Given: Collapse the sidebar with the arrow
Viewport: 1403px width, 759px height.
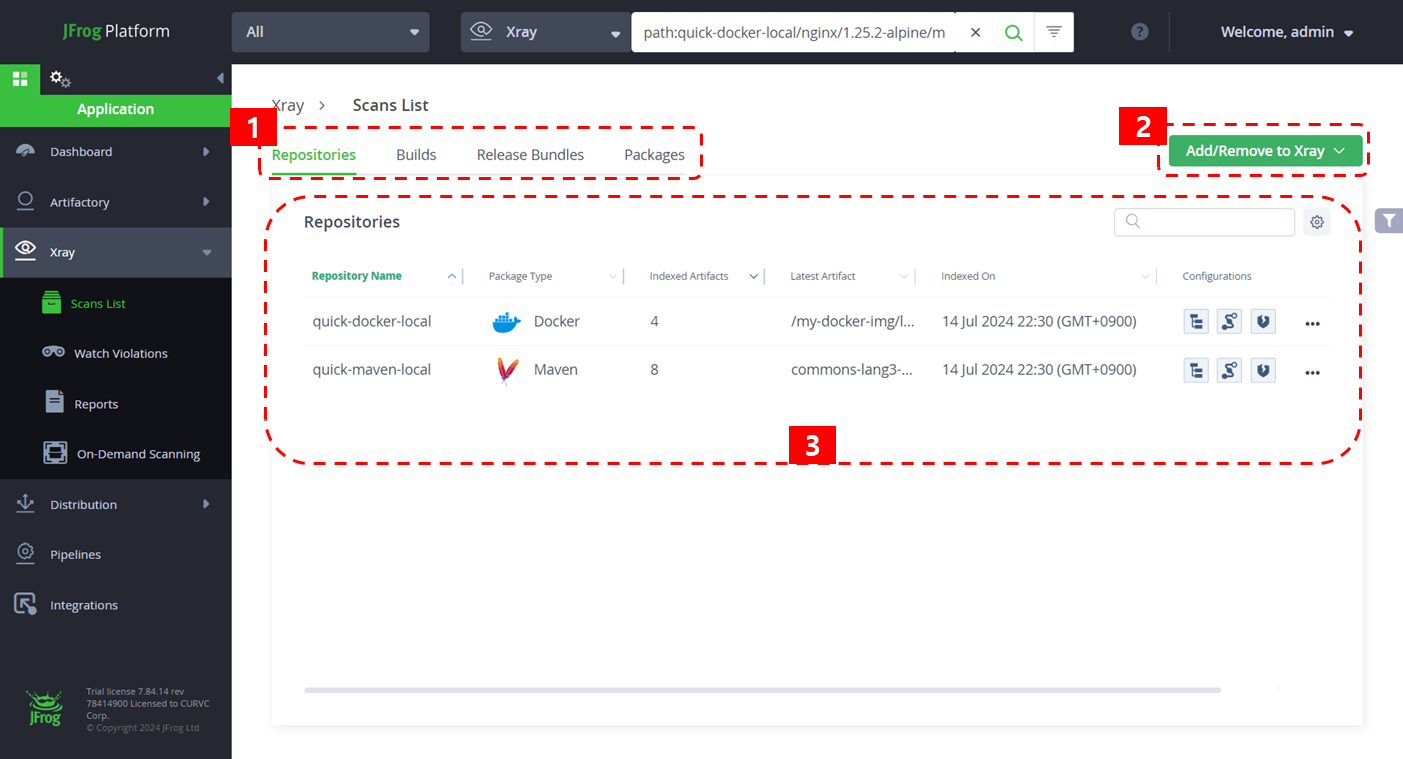Looking at the screenshot, I should (x=220, y=78).
